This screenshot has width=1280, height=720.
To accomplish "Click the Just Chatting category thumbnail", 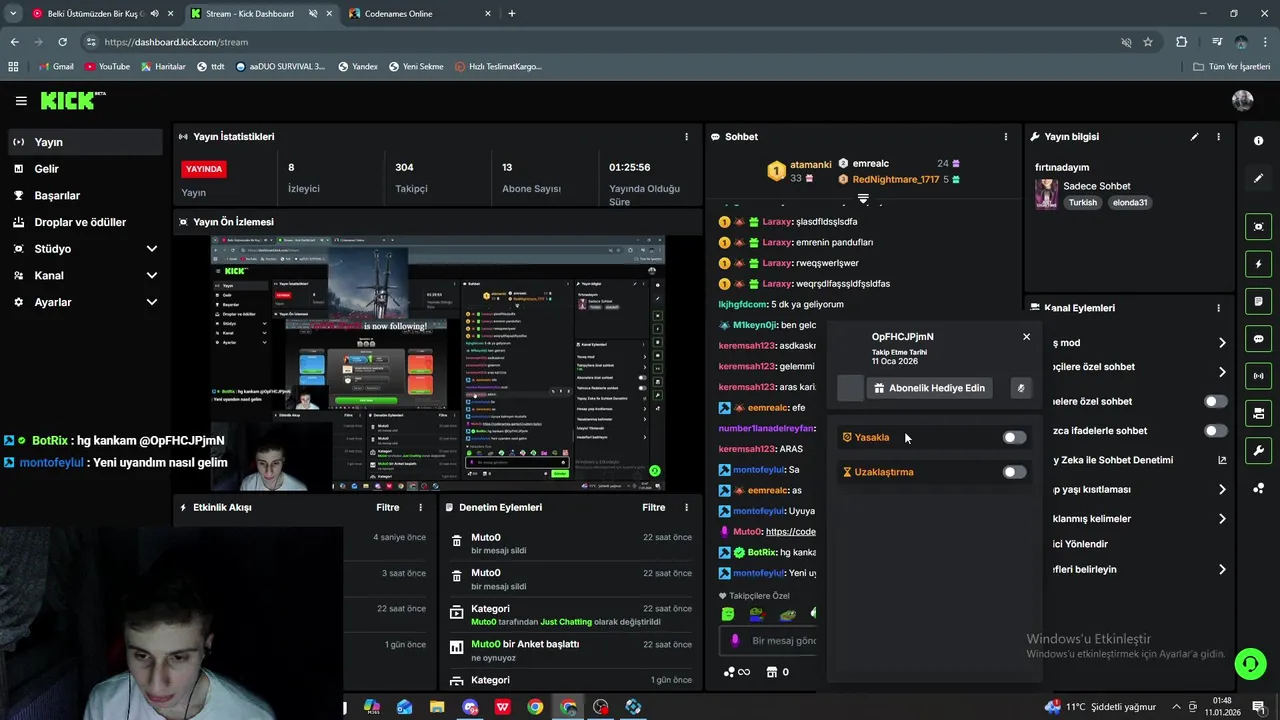I will 1046,194.
